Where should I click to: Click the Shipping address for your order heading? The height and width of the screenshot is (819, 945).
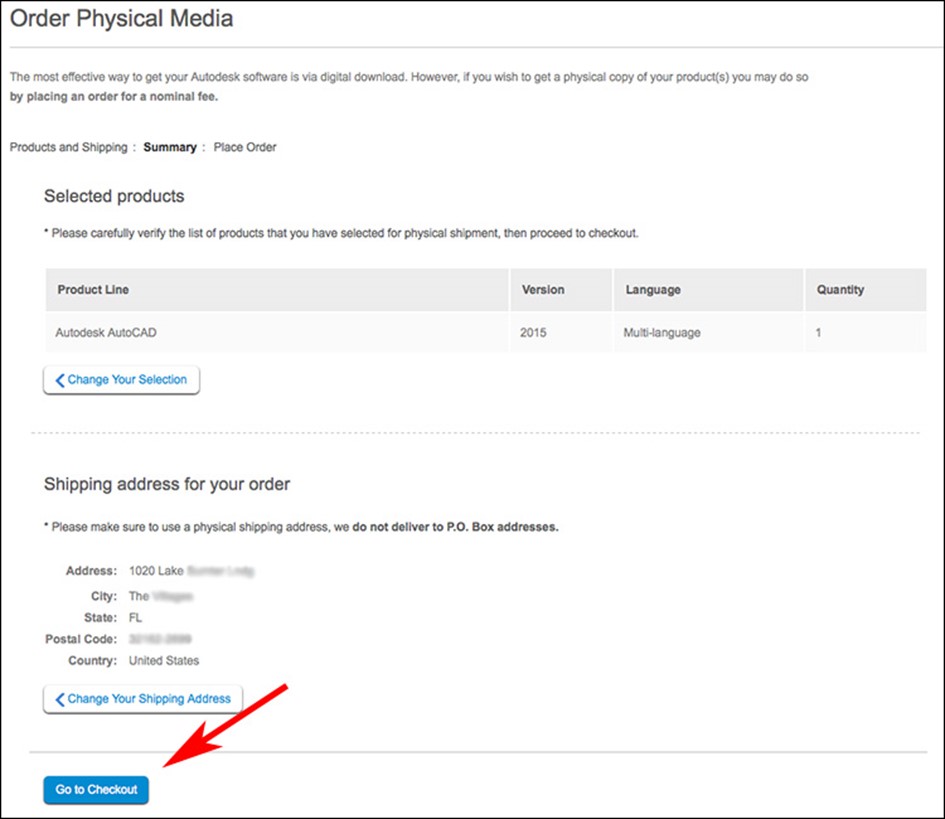pyautogui.click(x=167, y=485)
